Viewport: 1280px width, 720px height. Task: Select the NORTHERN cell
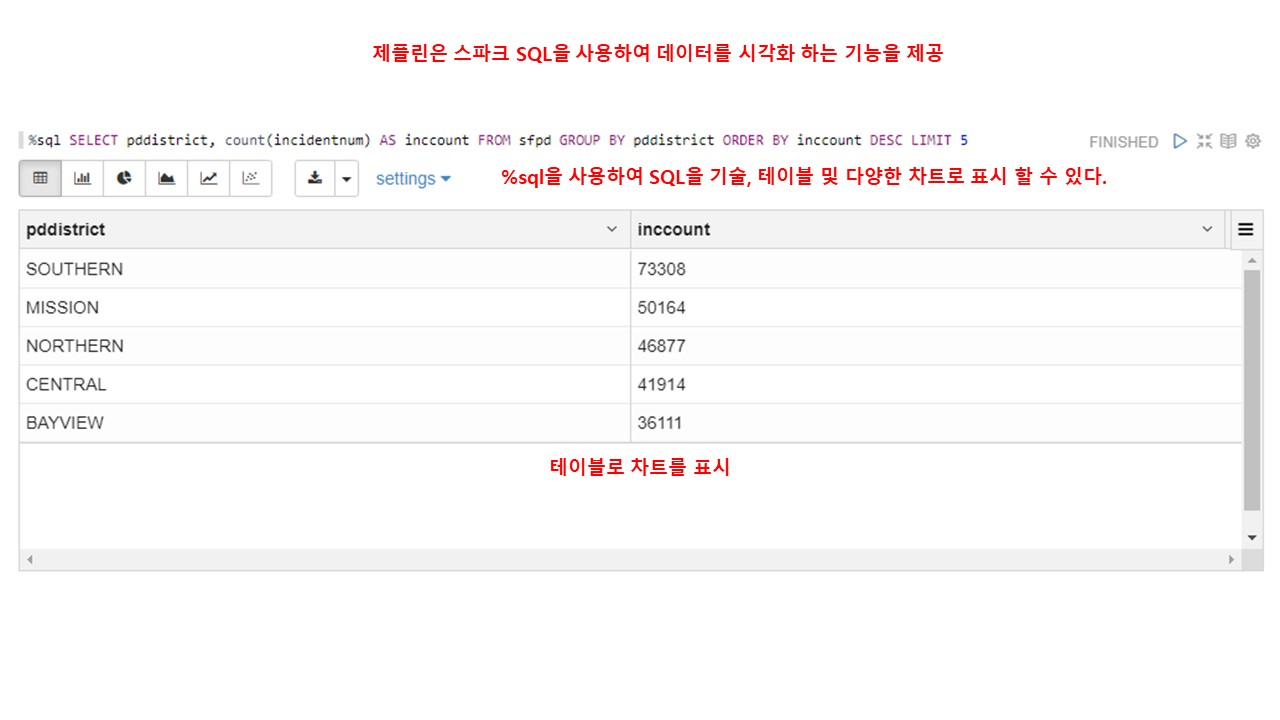325,346
